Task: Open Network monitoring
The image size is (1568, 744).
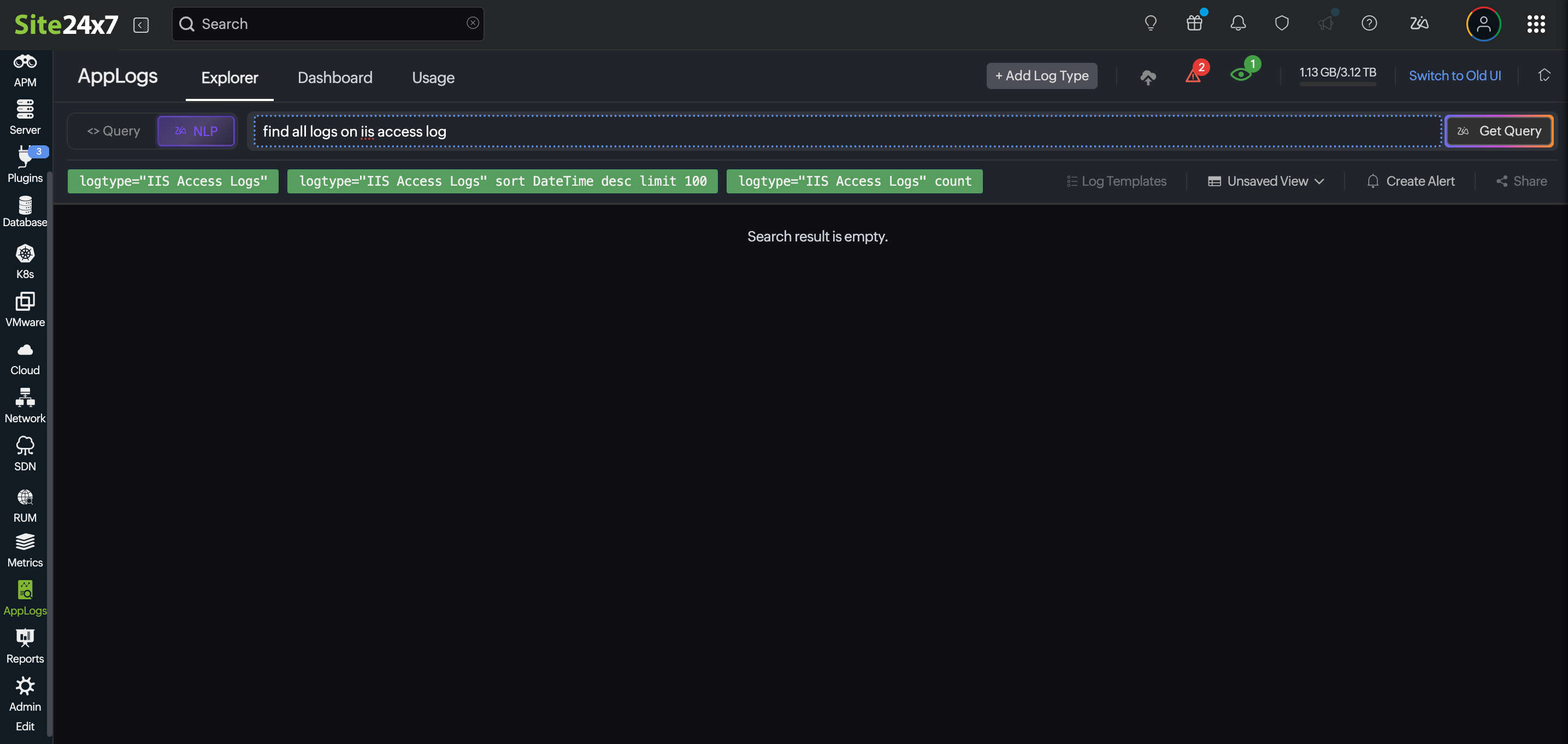Action: click(x=25, y=406)
